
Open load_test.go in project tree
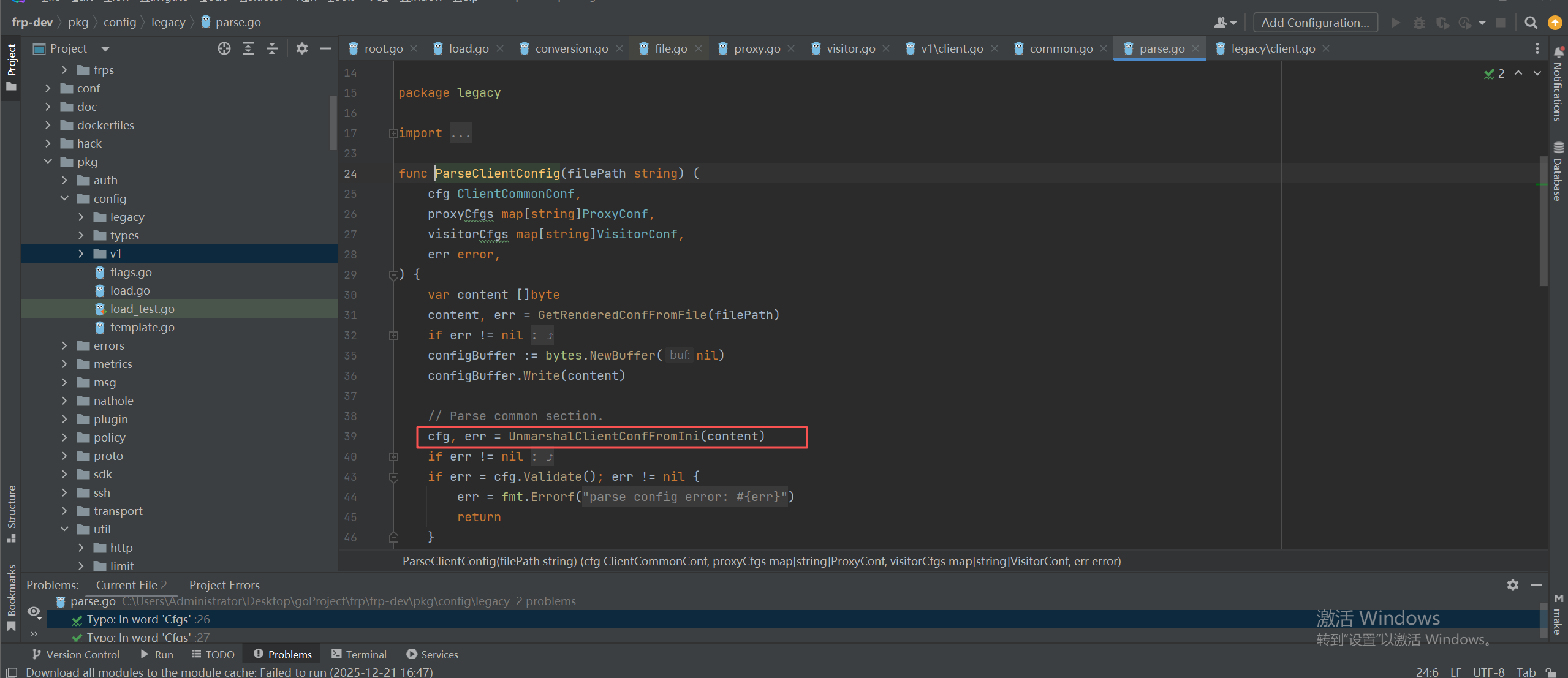(142, 309)
